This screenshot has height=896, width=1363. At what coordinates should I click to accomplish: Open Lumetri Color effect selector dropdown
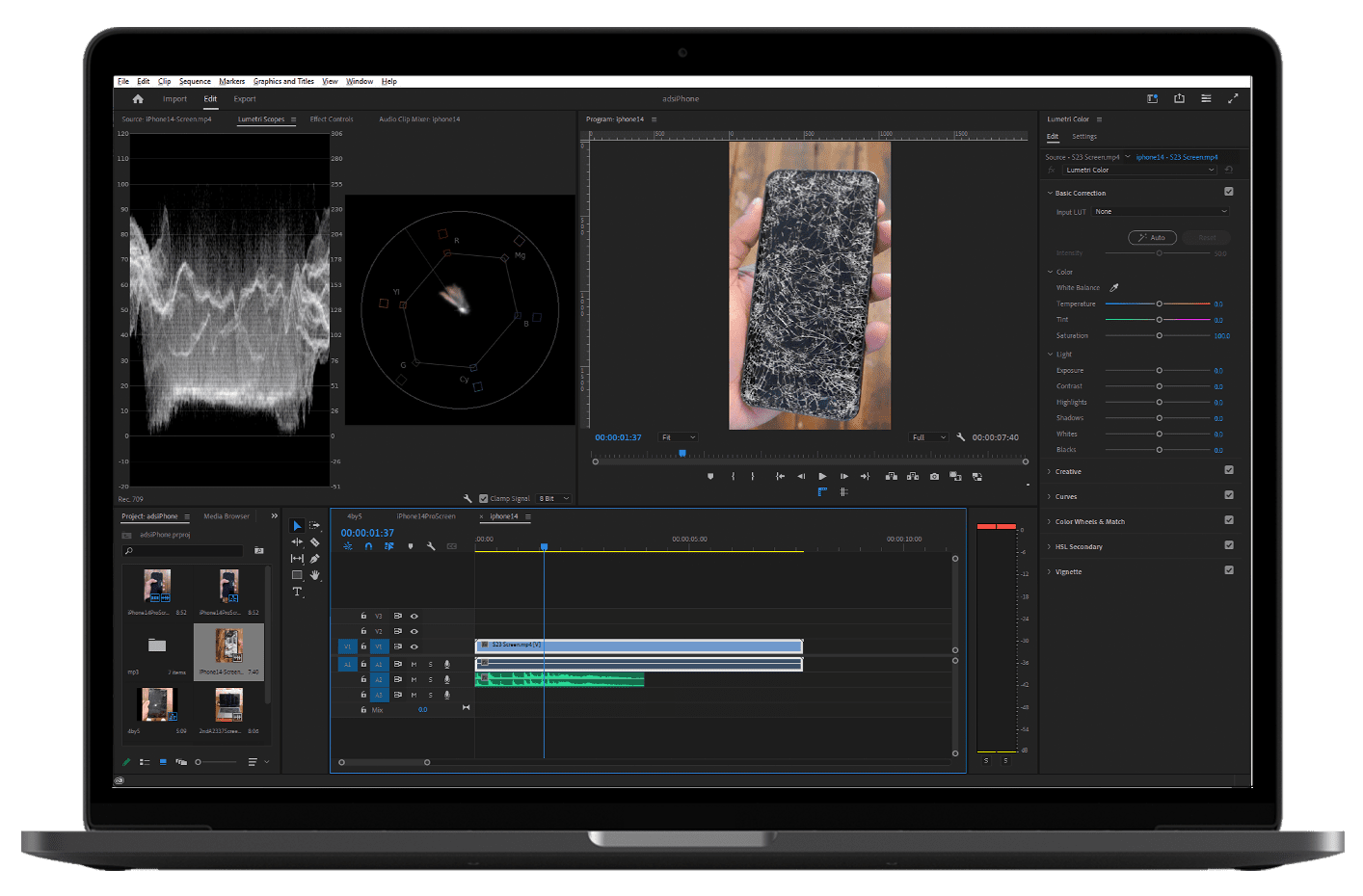click(x=1140, y=170)
